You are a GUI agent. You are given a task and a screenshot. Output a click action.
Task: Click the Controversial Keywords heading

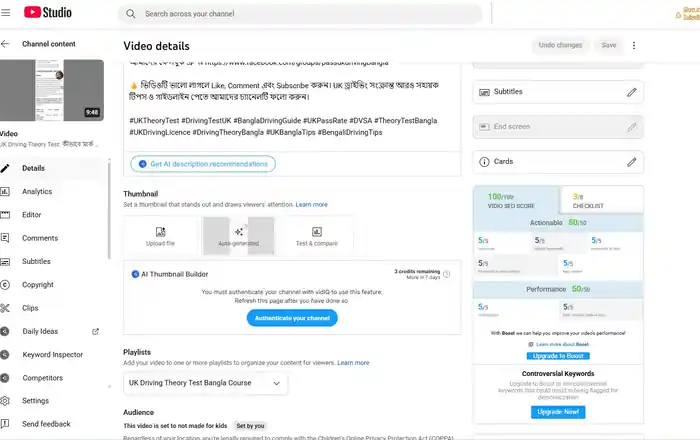click(558, 374)
